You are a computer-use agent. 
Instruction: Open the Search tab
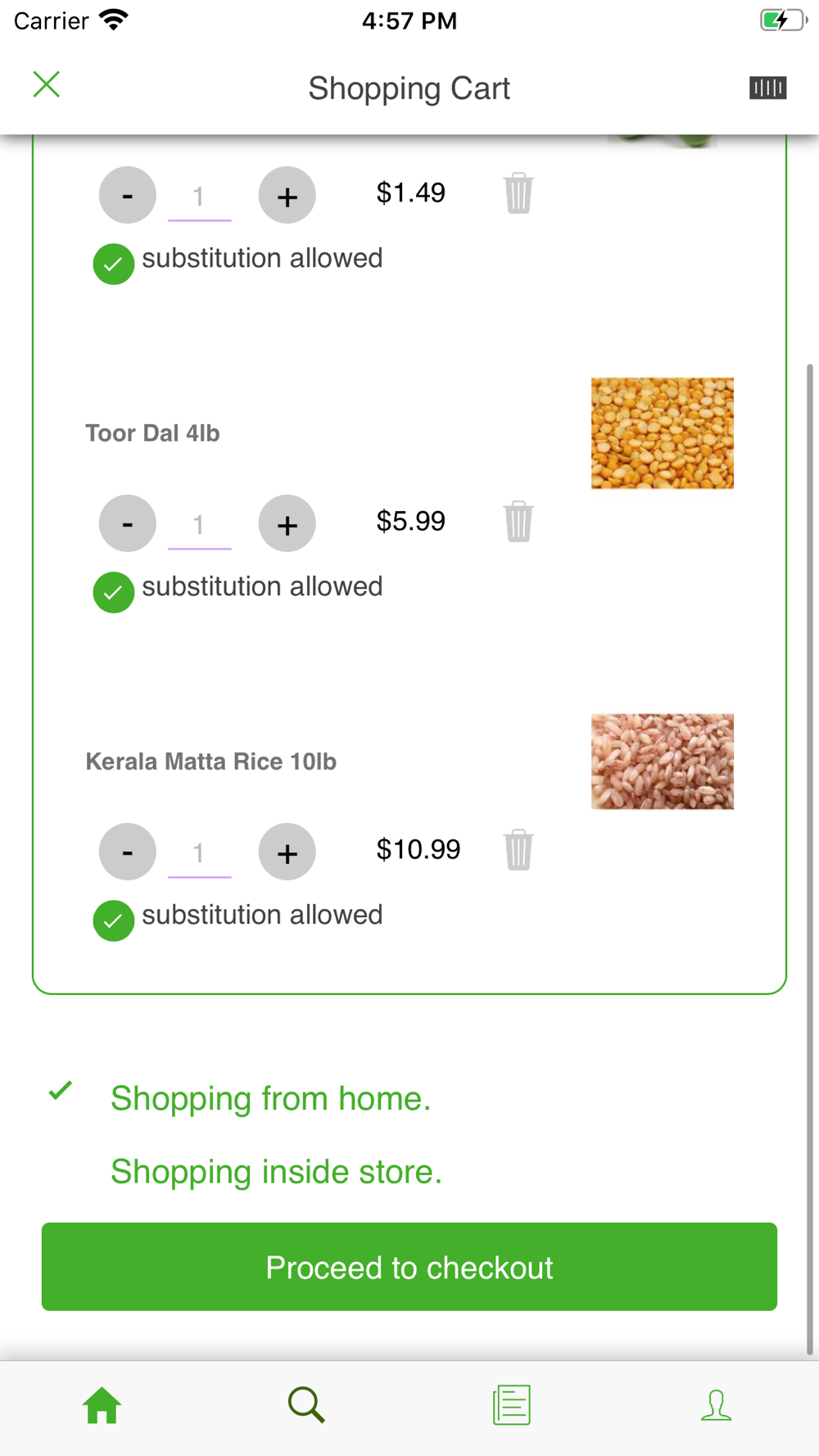point(306,1405)
